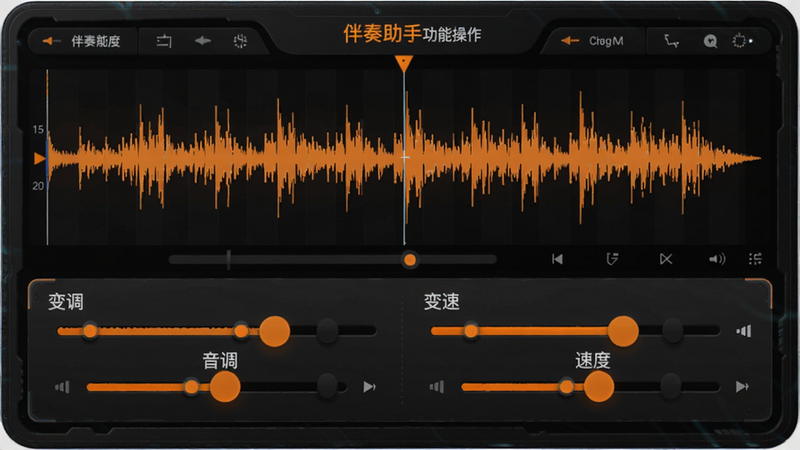The width and height of the screenshot is (800, 450).
Task: Click the small orange handle on 音调 slider
Action: [x=191, y=387]
